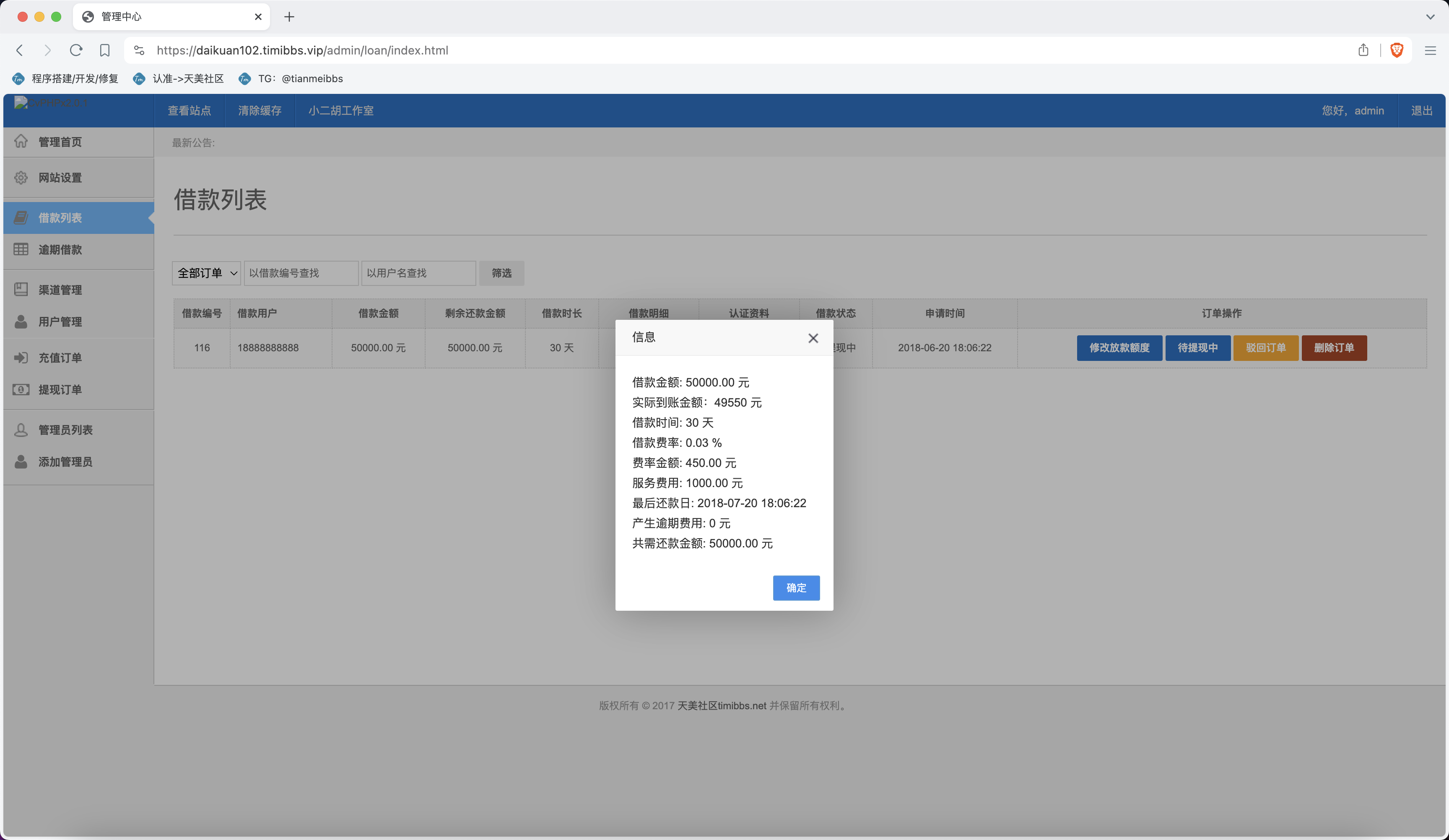Open 清除缓存 in the top navigation

260,110
